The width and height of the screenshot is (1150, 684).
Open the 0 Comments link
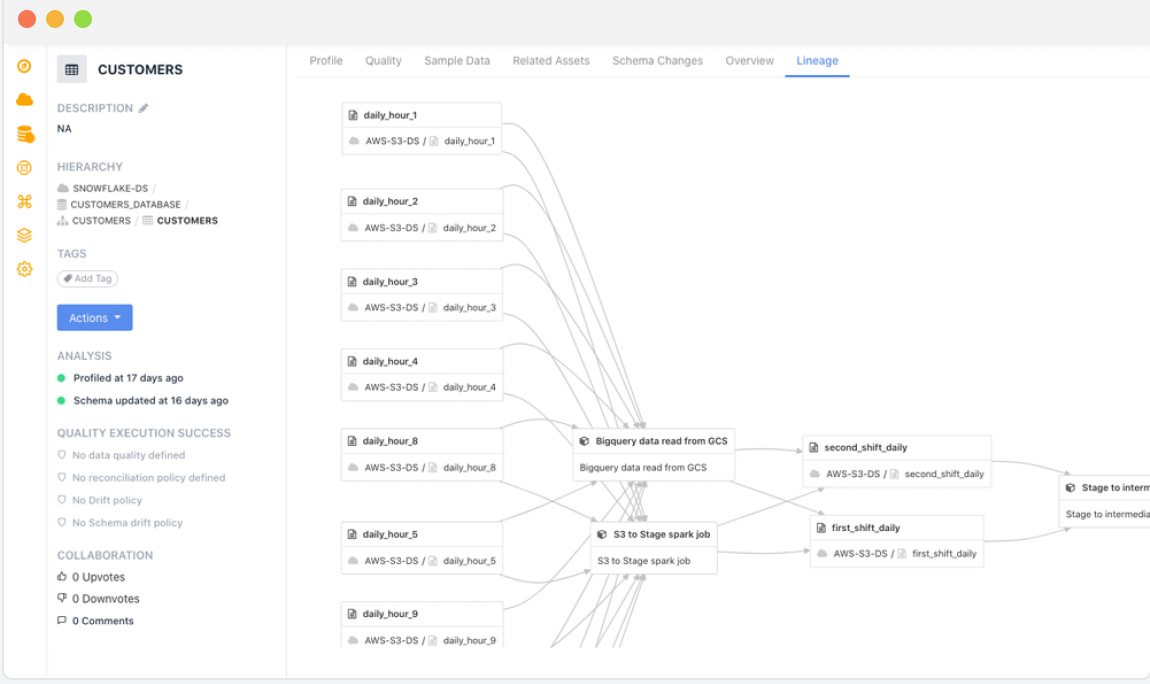click(x=102, y=621)
